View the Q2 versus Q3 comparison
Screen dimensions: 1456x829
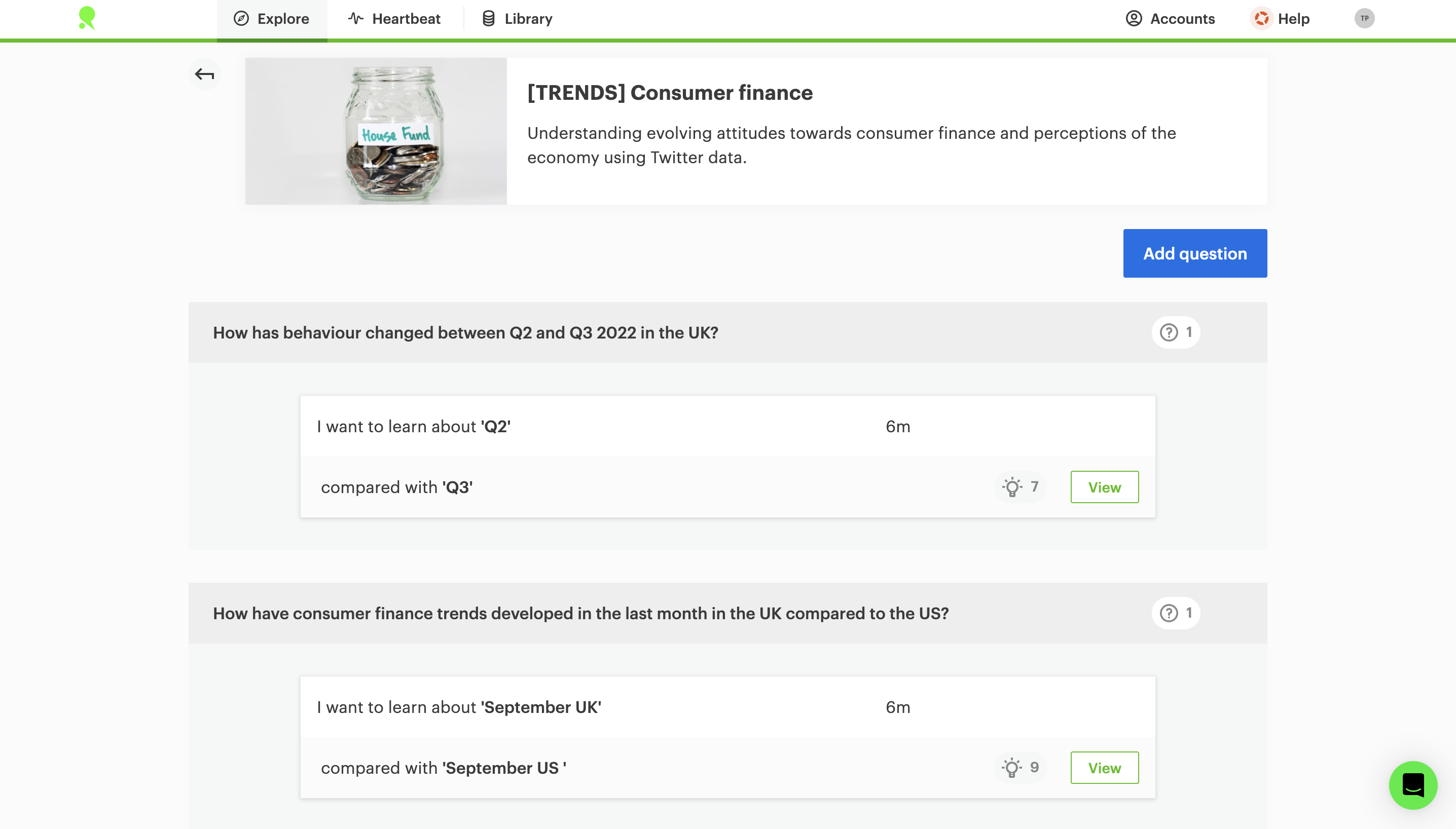click(1104, 487)
